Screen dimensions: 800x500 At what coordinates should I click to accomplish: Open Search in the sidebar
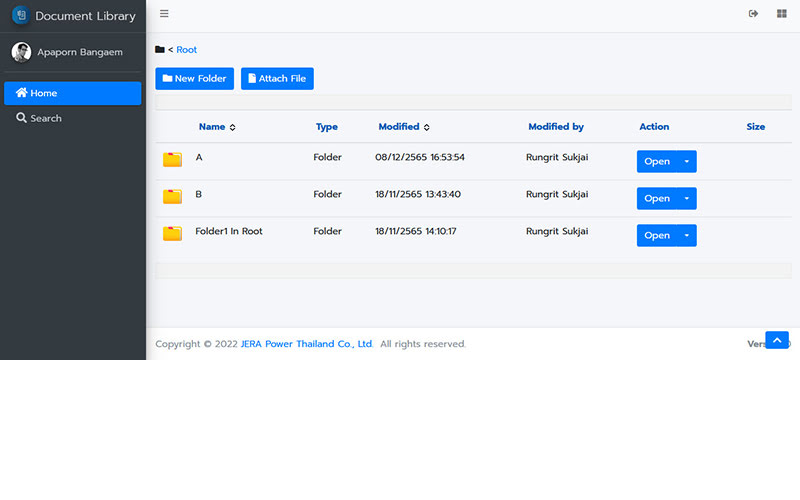coord(72,118)
